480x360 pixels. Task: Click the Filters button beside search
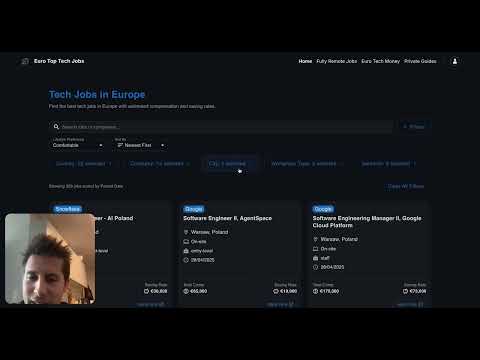[414, 127]
